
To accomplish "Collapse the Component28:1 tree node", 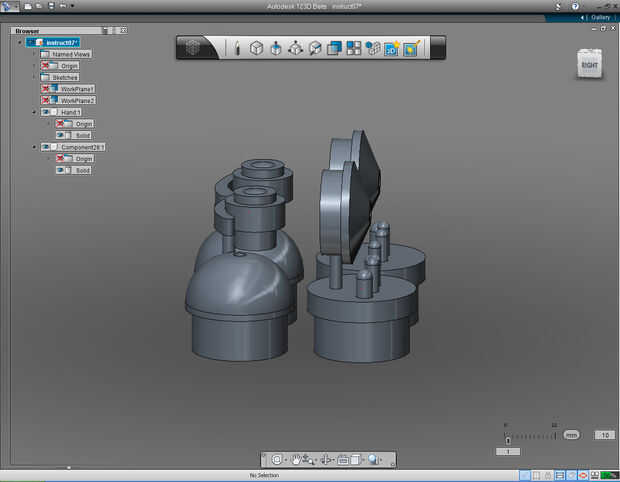I will pyautogui.click(x=34, y=147).
